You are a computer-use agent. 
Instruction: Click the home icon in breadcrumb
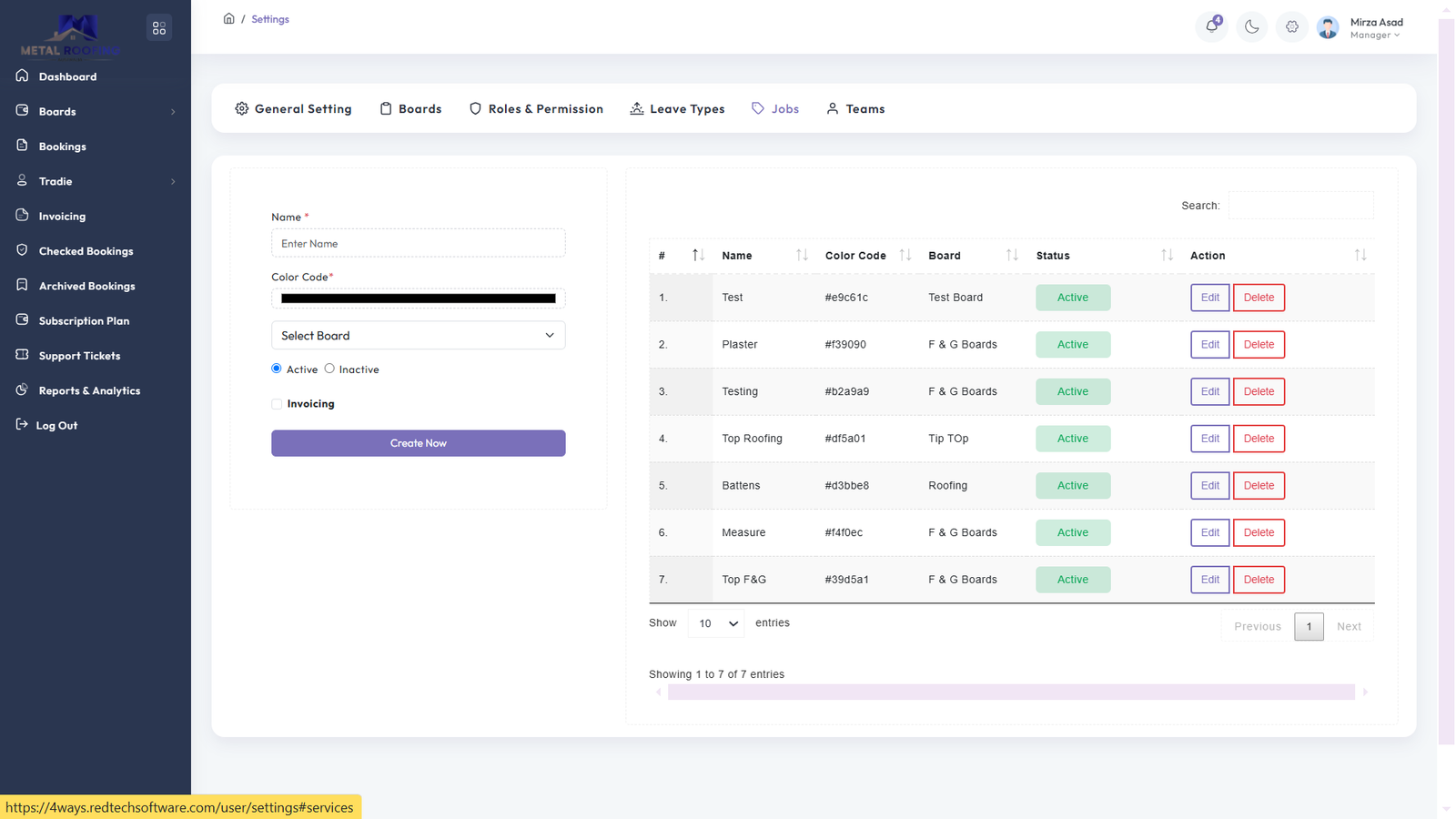tap(229, 18)
